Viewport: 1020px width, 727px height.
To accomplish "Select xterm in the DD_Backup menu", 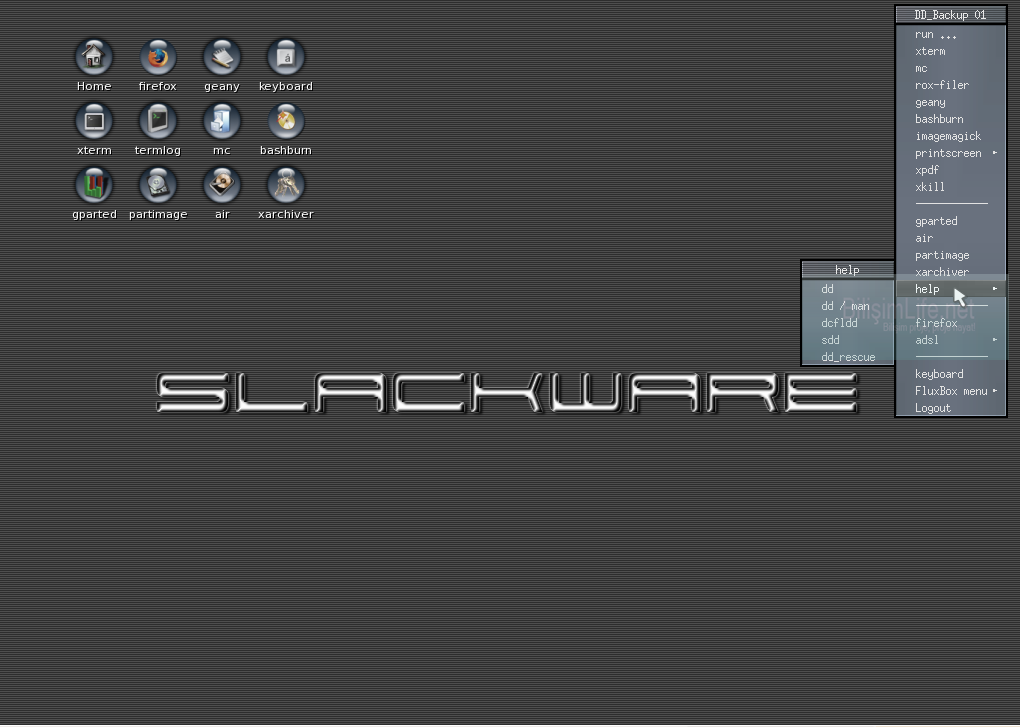I will coord(951,51).
